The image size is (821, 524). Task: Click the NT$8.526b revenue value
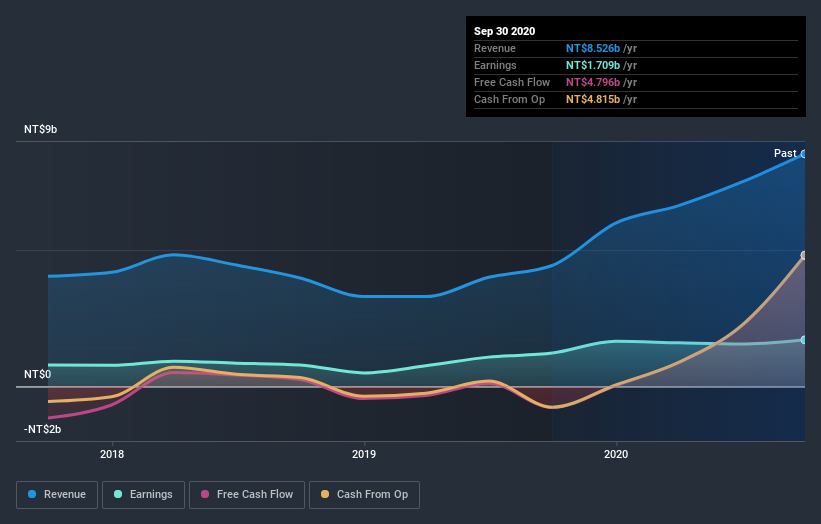pyautogui.click(x=593, y=48)
